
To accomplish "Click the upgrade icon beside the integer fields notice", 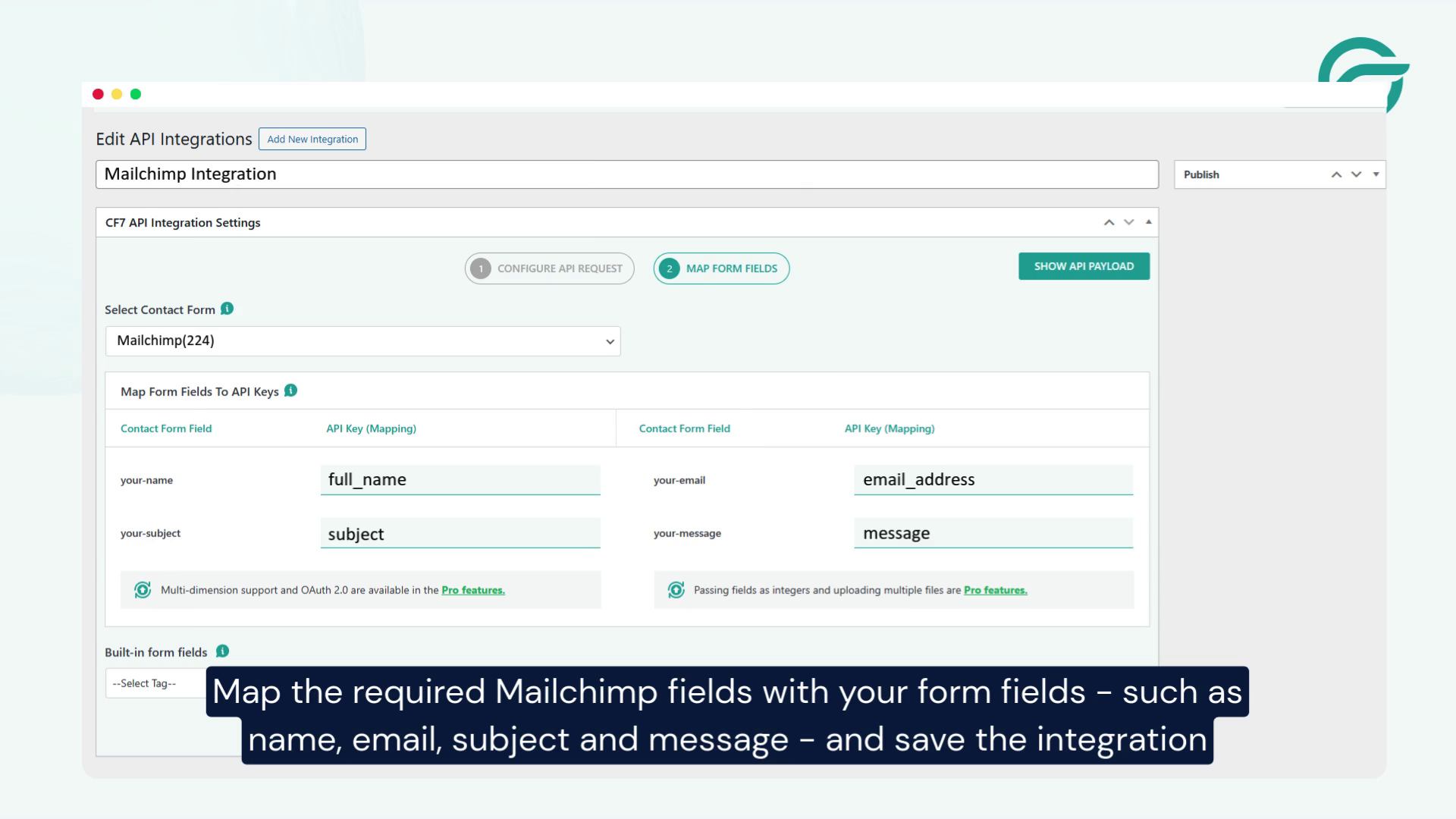I will click(676, 589).
